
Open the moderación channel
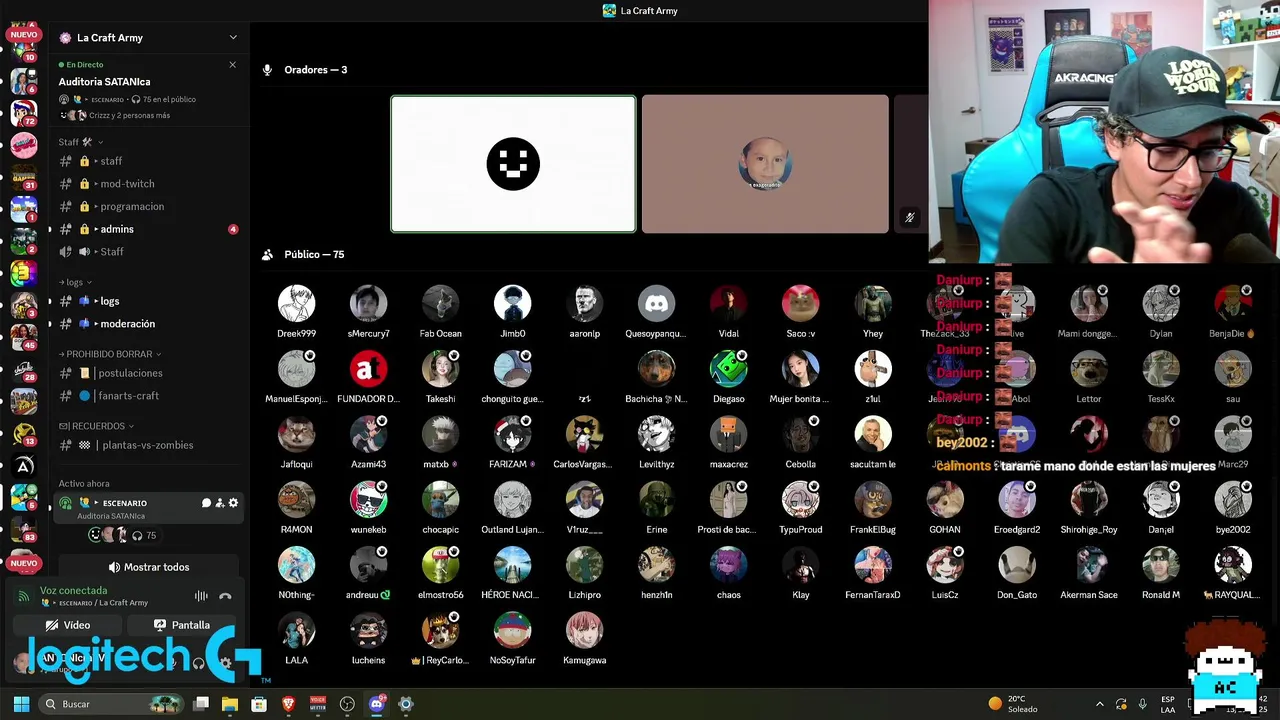(x=148, y=324)
